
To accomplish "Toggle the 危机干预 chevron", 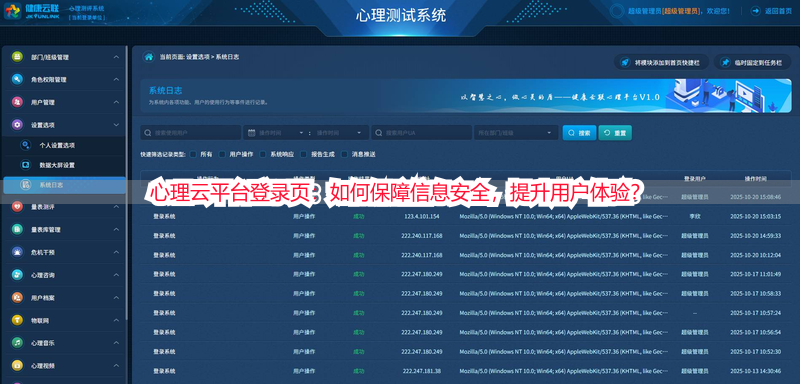I will tap(116, 252).
